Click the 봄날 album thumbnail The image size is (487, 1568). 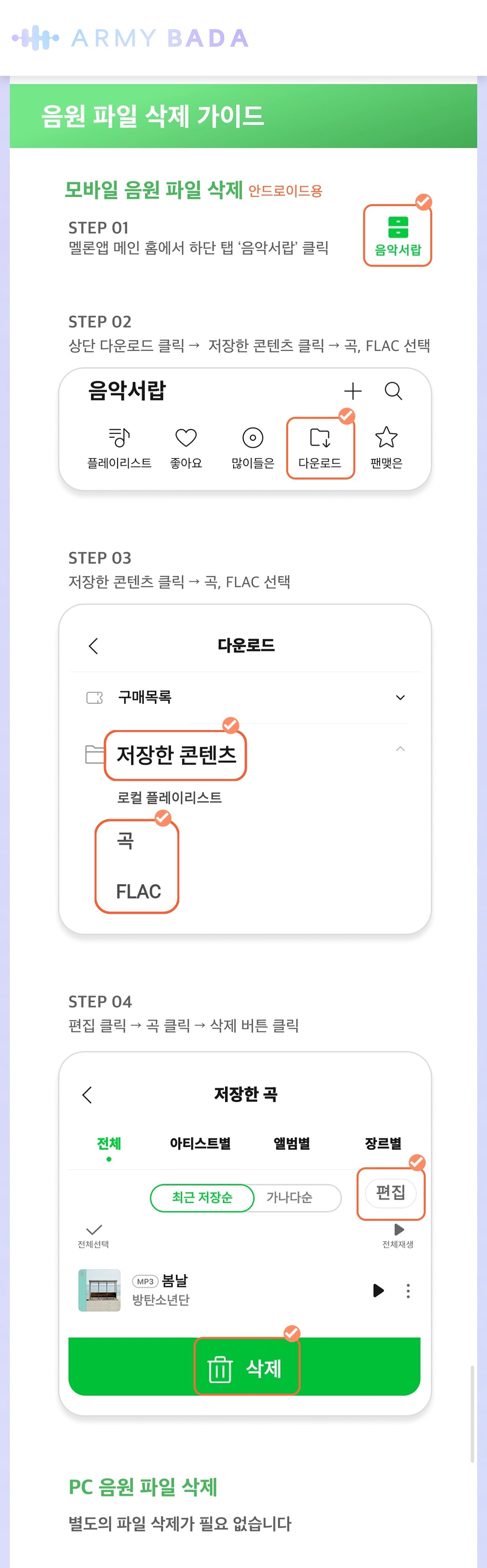click(99, 1291)
